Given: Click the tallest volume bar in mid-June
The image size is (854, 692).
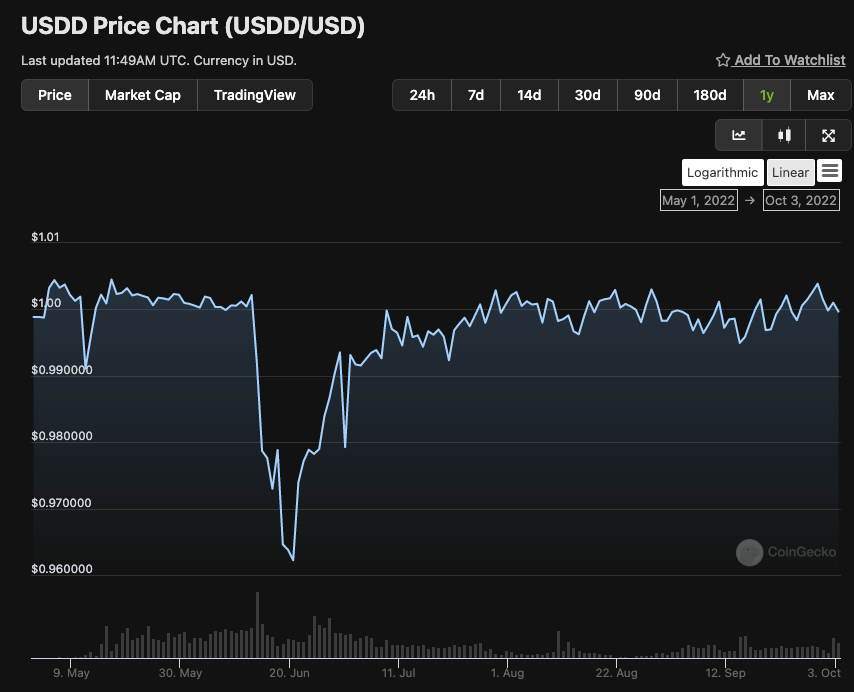Looking at the screenshot, I should tap(258, 625).
